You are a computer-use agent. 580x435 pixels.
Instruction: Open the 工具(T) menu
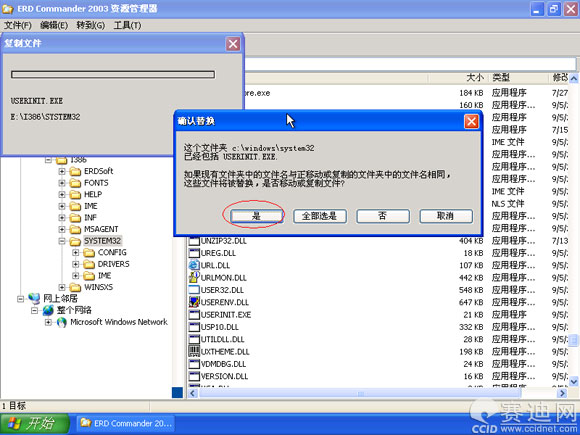click(128, 25)
